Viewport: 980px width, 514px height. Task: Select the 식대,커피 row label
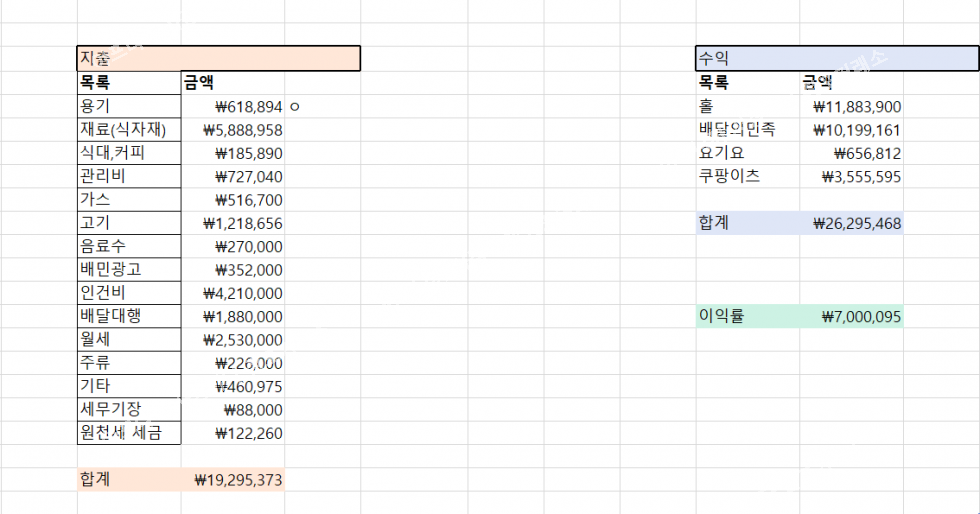coord(128,153)
